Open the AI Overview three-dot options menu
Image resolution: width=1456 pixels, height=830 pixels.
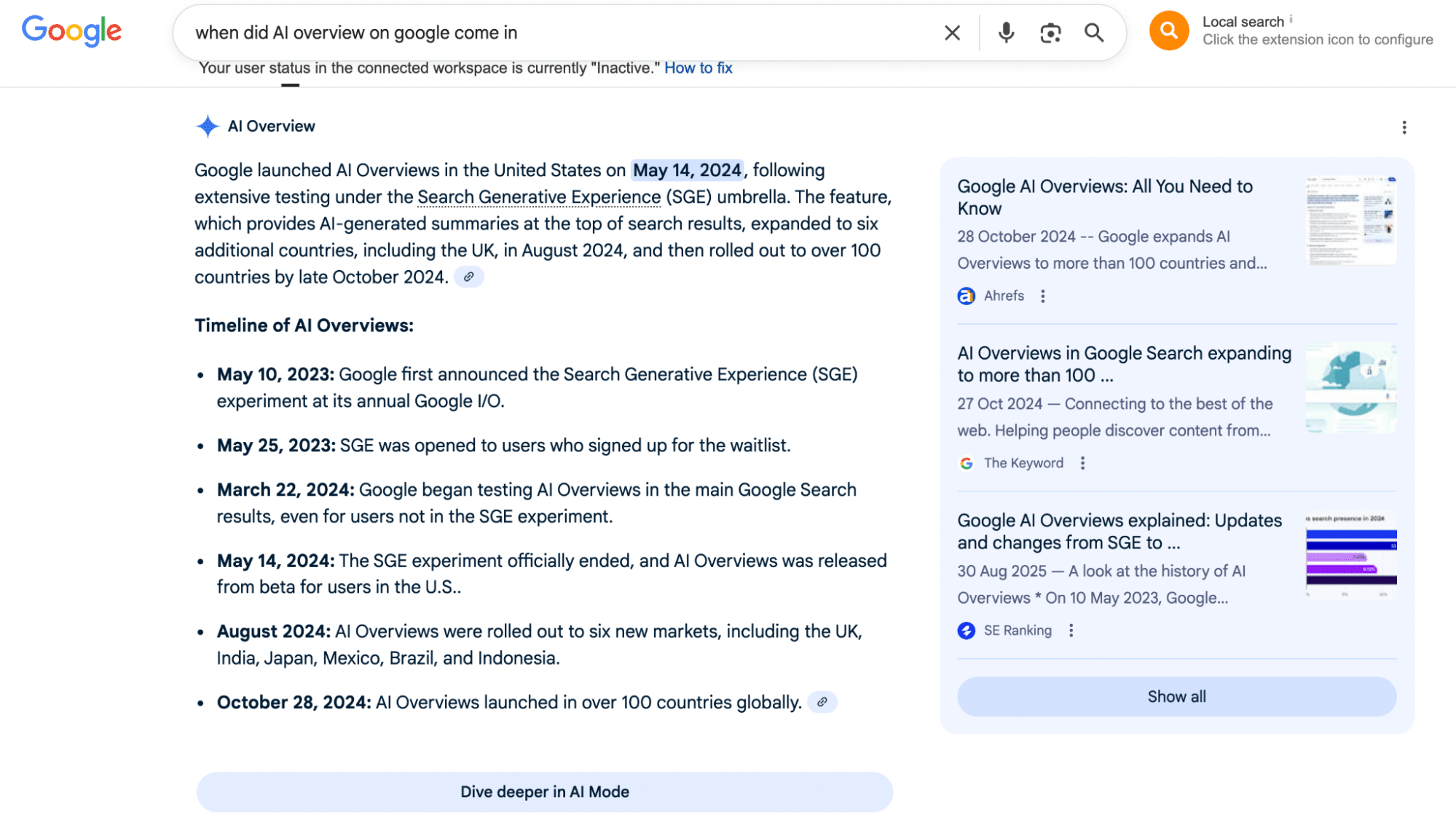(1404, 127)
